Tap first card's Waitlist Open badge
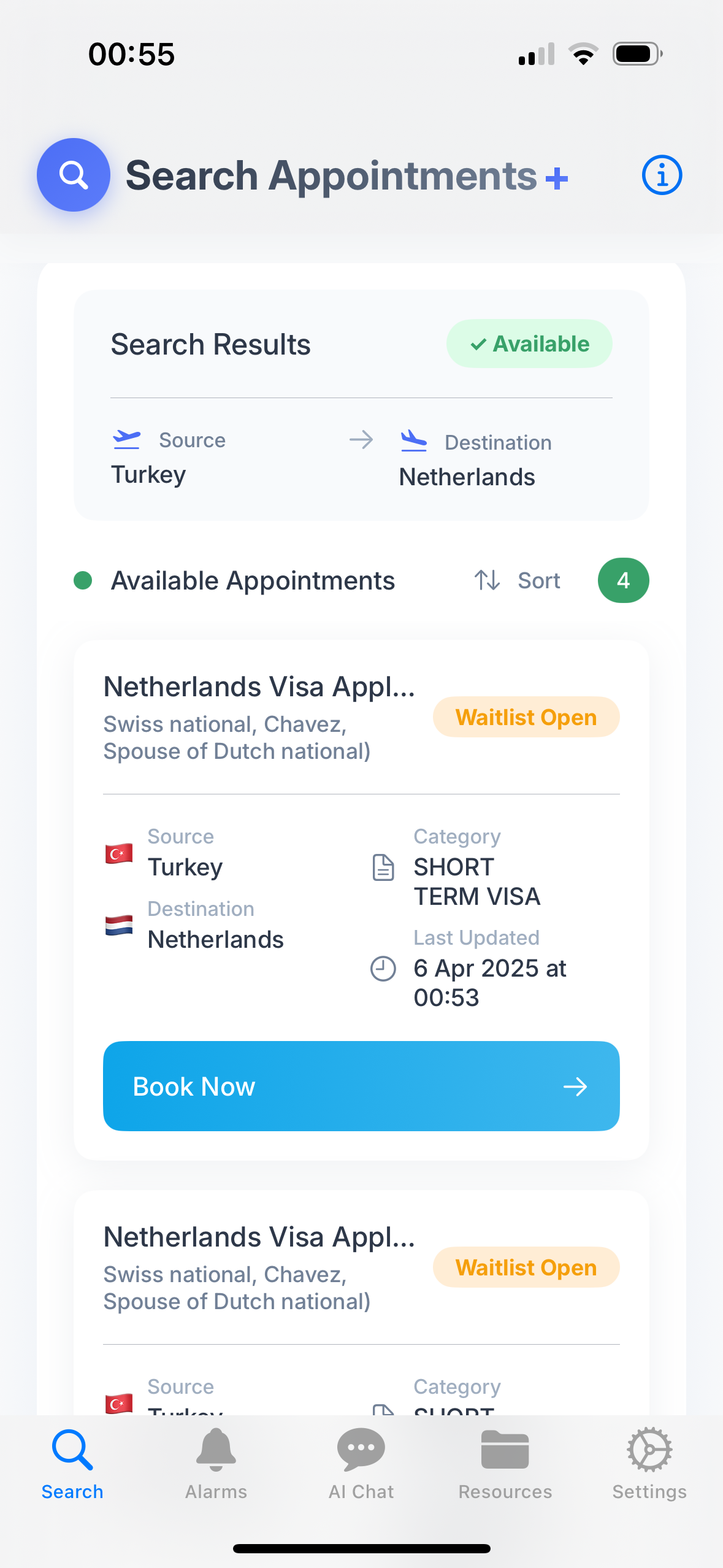 526,717
